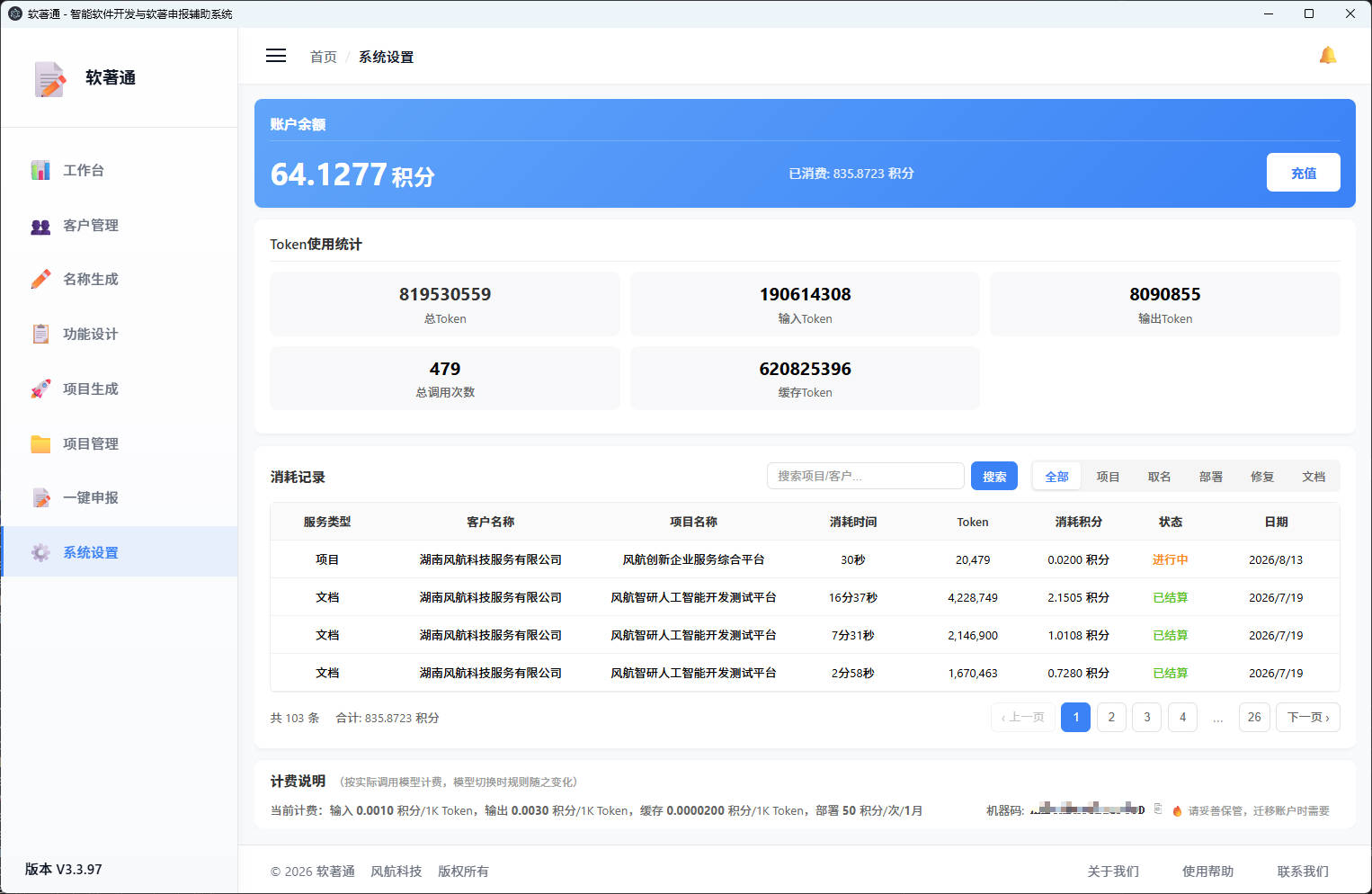Select the 项目 filter tab
Viewport: 1372px width, 894px height.
point(1108,477)
